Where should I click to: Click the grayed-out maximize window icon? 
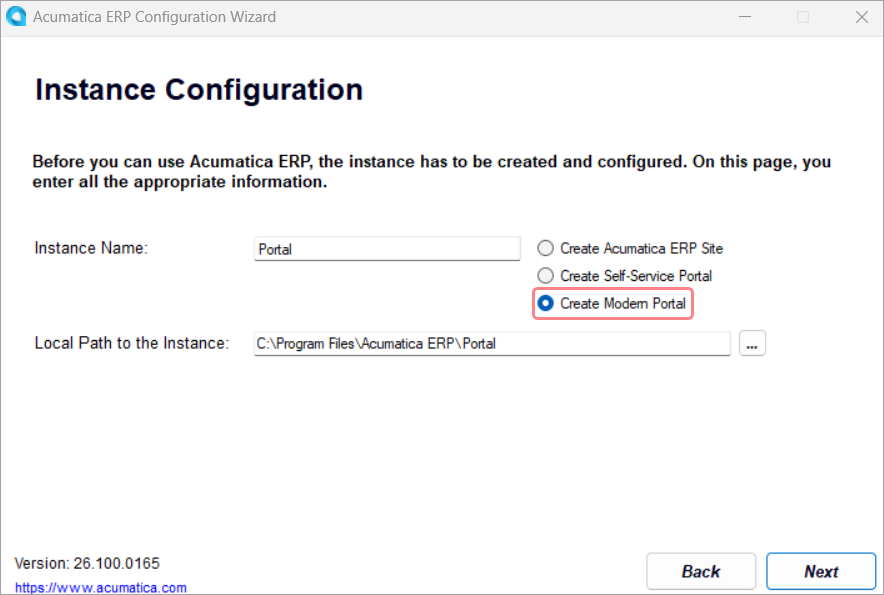[x=803, y=17]
